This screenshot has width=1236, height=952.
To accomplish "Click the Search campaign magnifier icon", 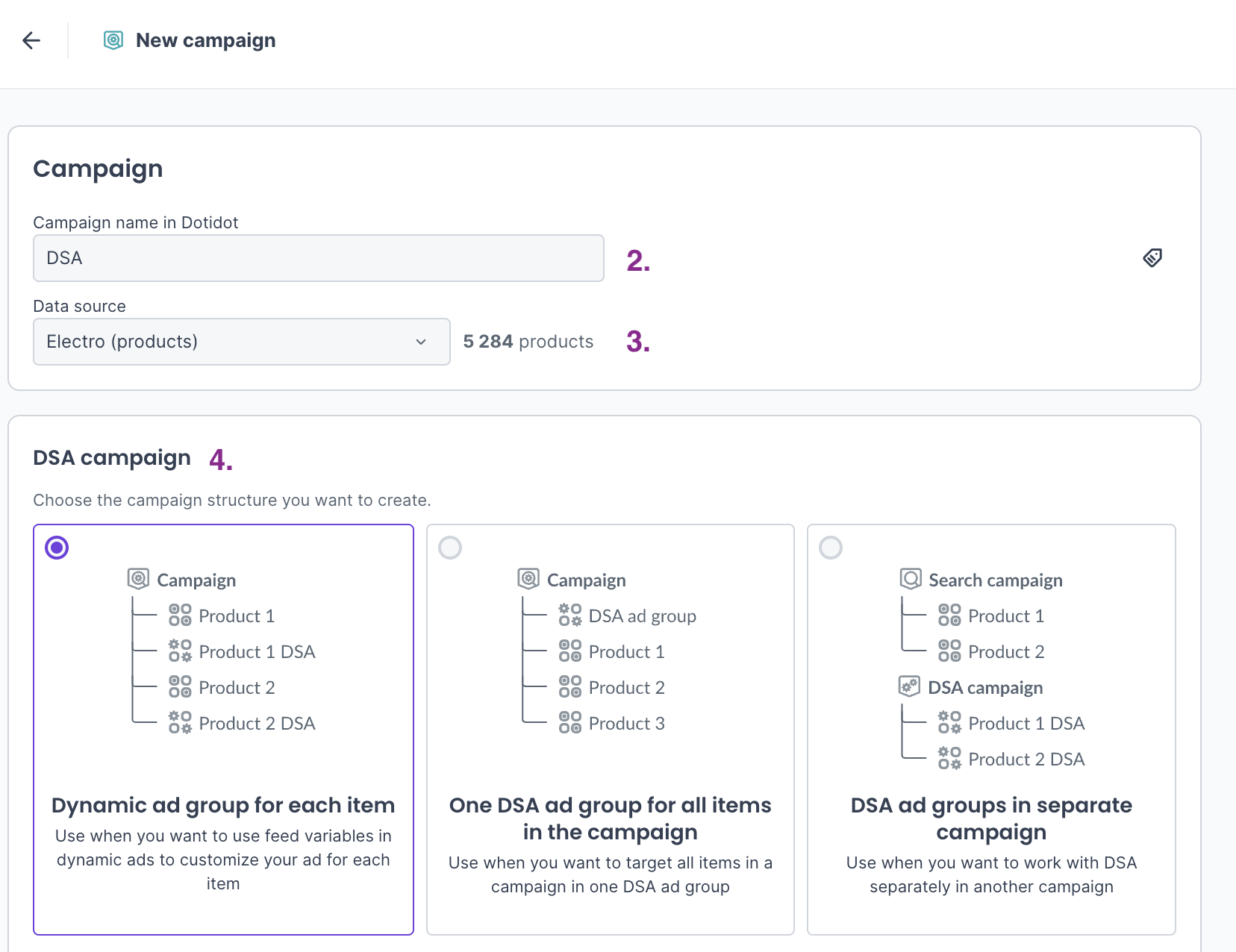I will pos(910,579).
